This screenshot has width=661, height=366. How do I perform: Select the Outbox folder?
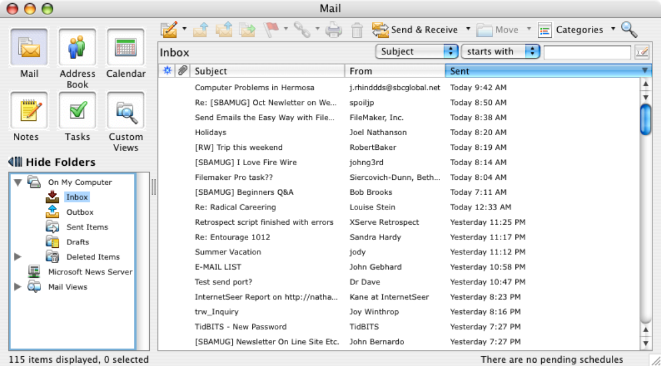[80, 212]
